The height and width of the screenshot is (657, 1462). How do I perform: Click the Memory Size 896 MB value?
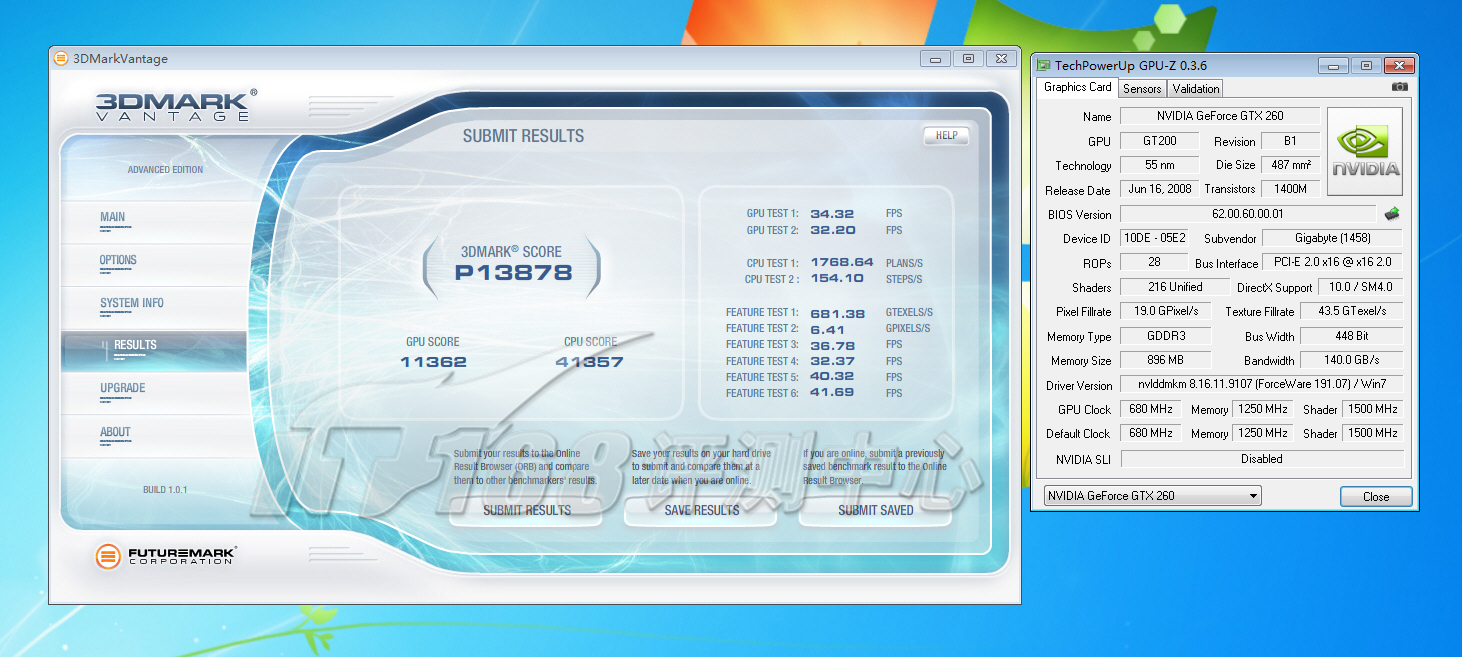pos(1165,360)
